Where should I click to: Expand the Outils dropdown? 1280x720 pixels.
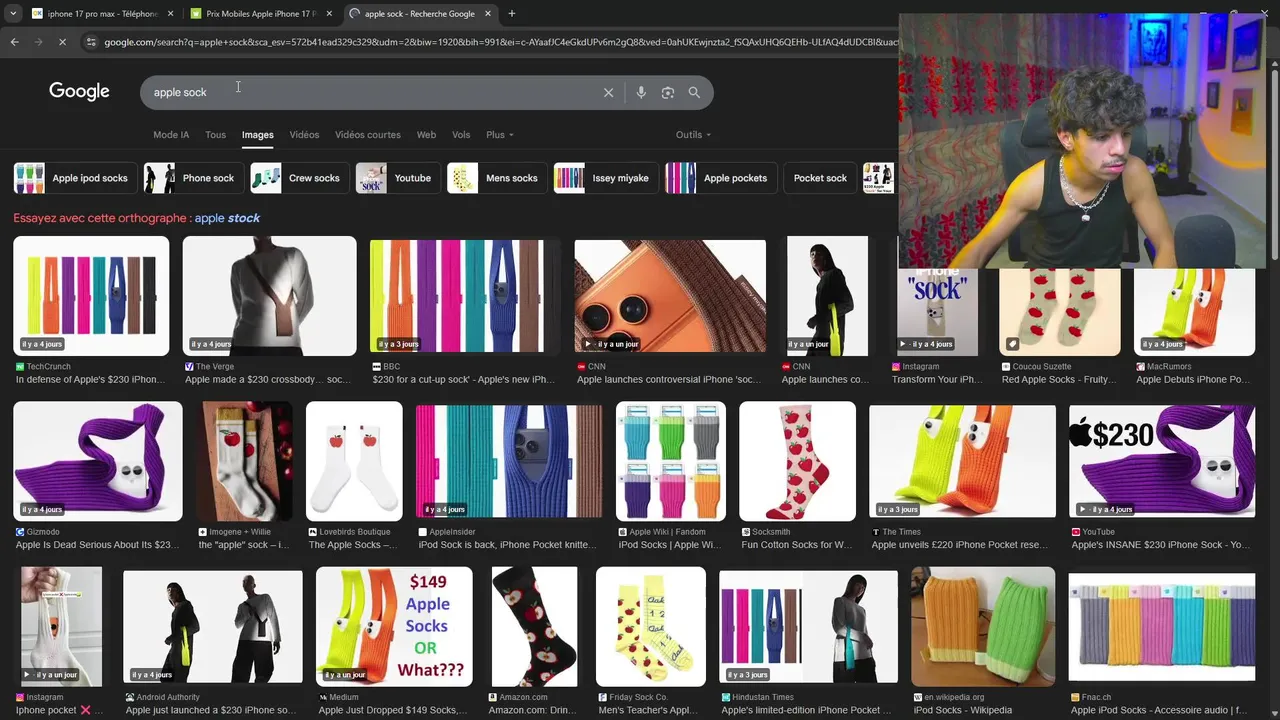pos(693,135)
